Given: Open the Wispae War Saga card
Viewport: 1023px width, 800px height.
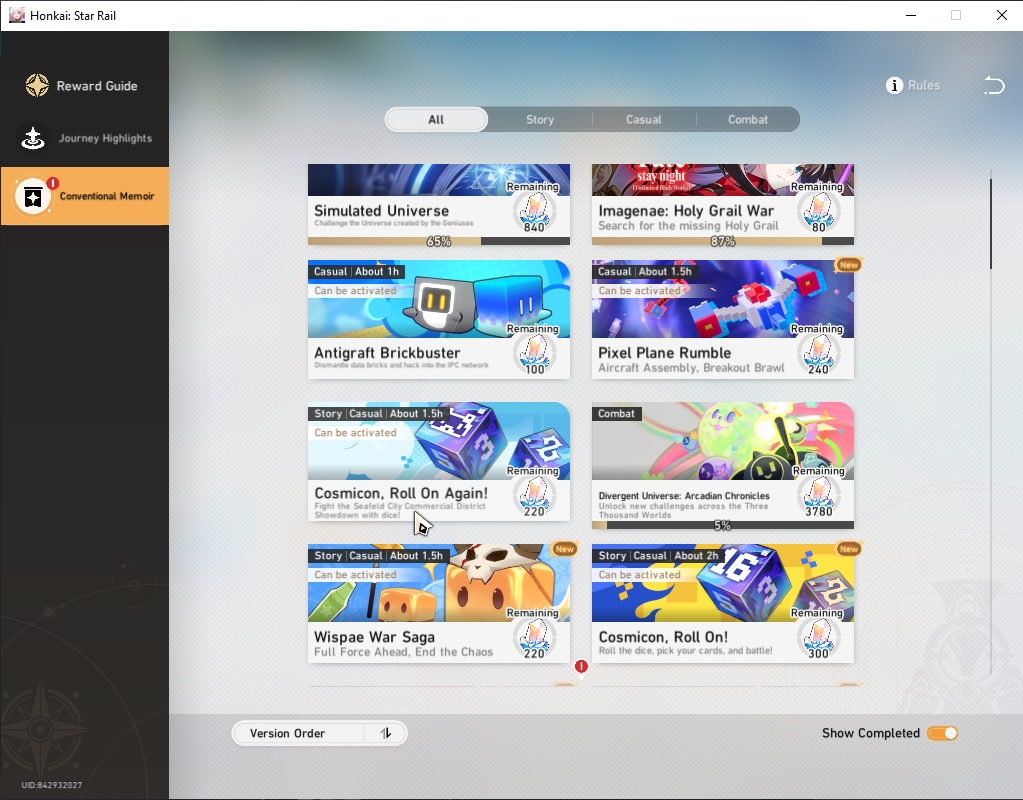Looking at the screenshot, I should coord(438,603).
